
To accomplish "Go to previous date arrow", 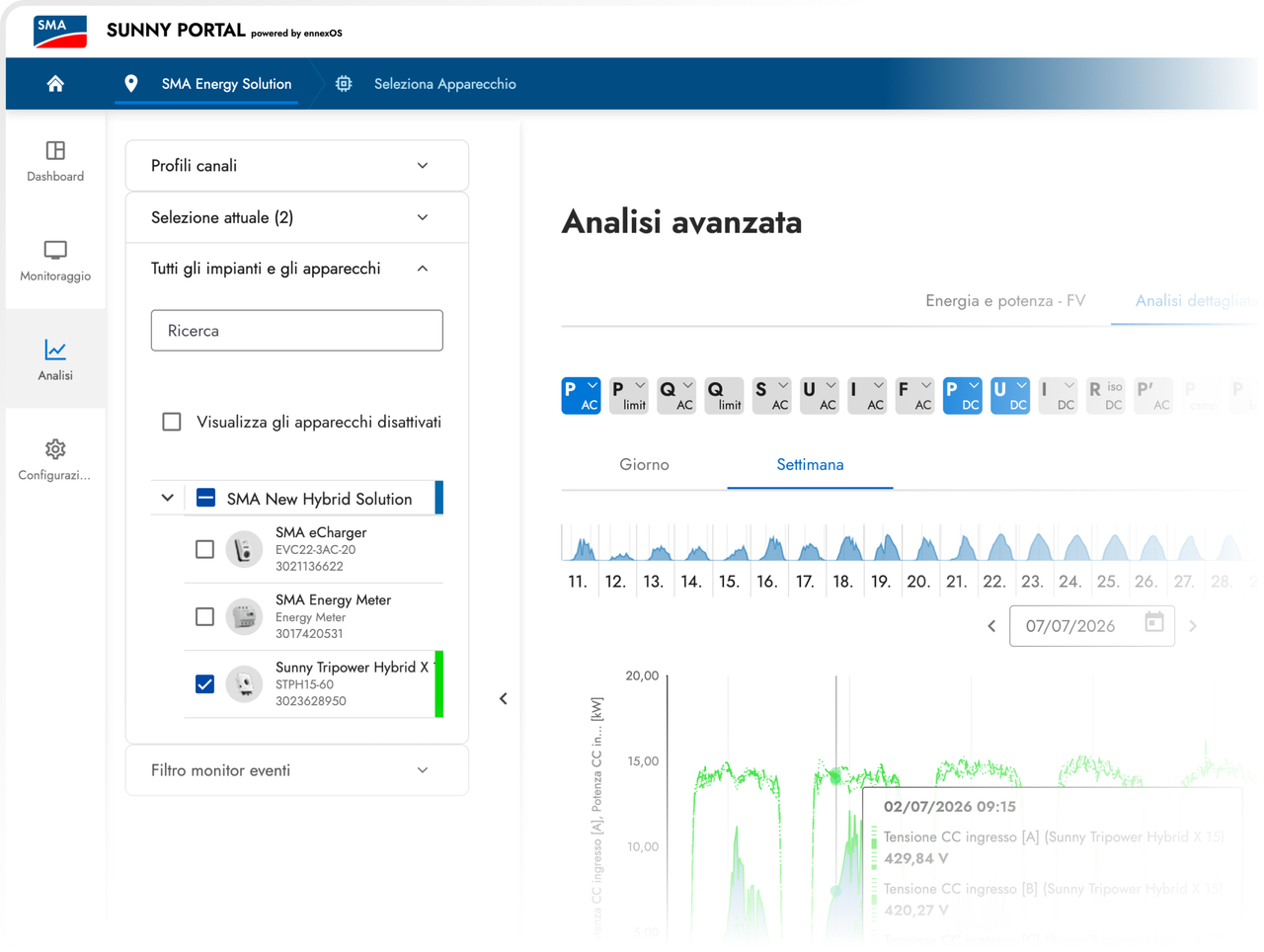I will [x=991, y=626].
